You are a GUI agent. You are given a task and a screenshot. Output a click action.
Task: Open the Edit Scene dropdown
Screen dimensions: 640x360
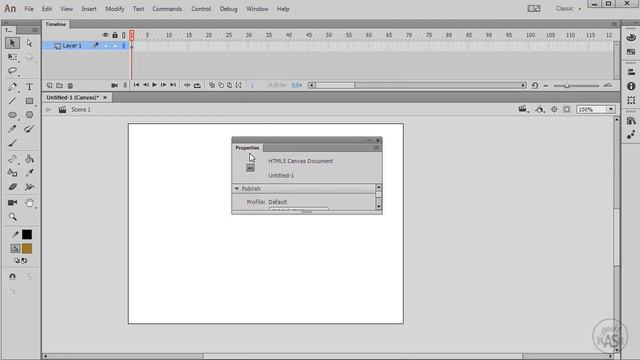coord(523,109)
